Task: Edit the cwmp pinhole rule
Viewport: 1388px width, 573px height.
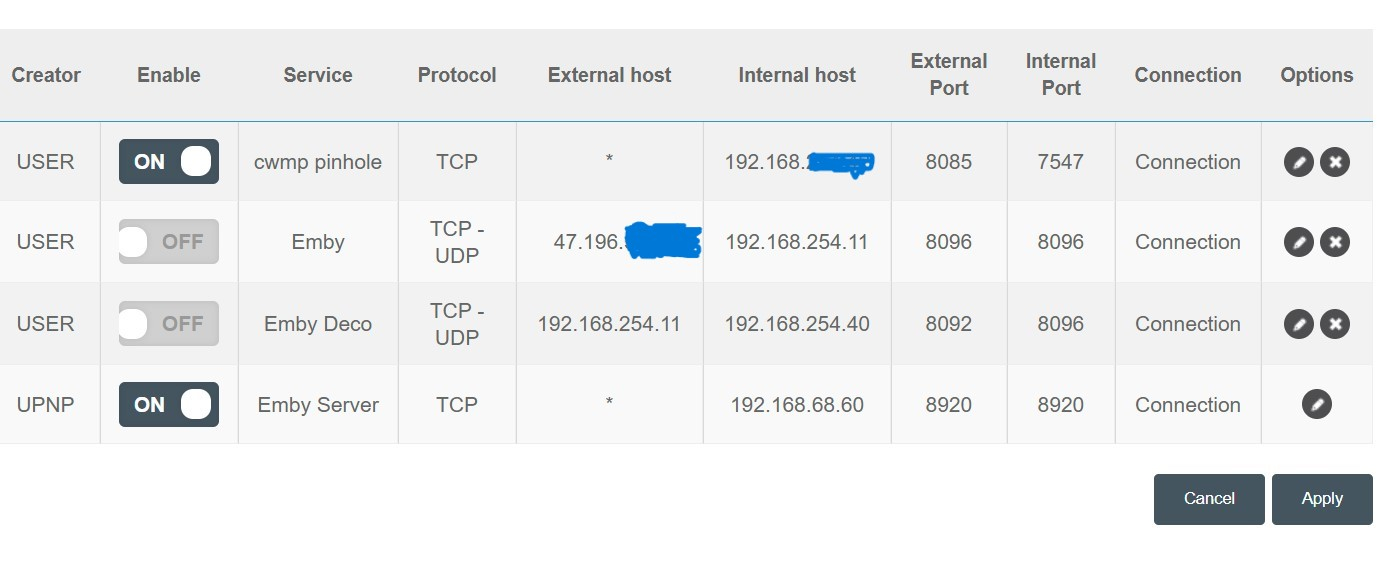Action: pos(1298,162)
